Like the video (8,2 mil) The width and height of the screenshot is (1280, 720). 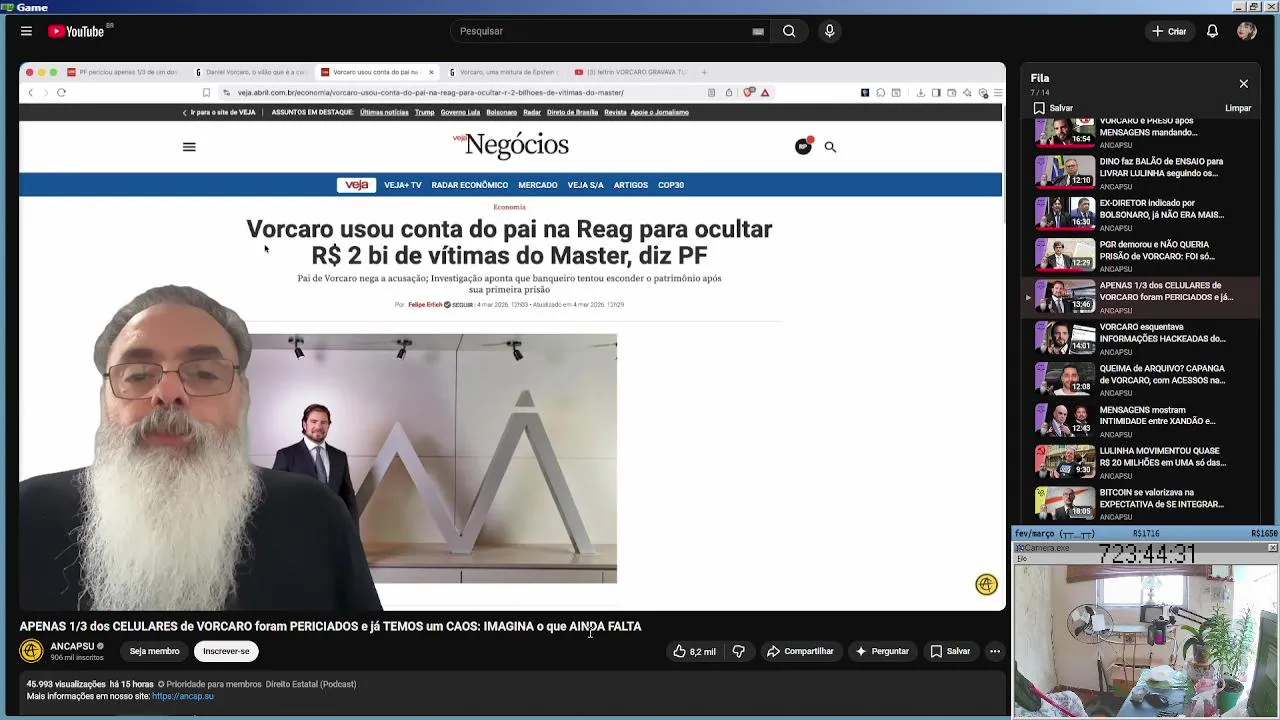694,651
